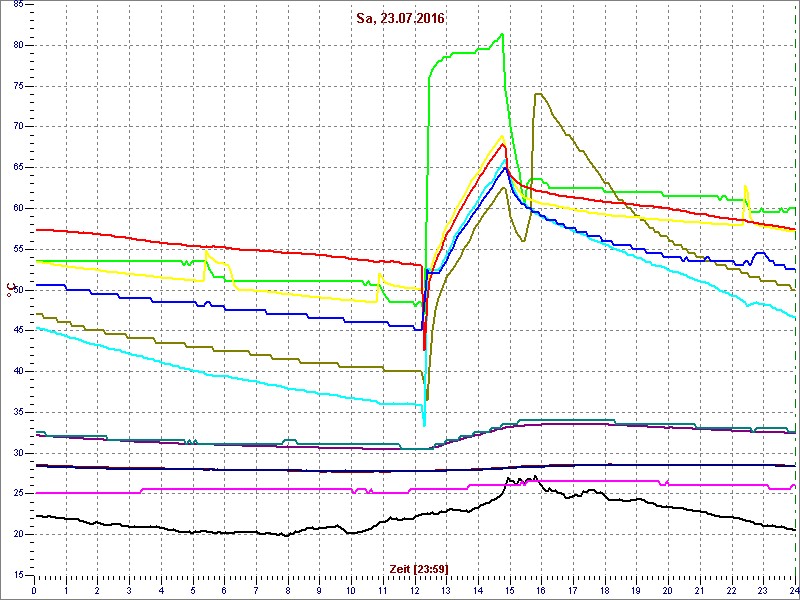The width and height of the screenshot is (800, 600).
Task: Click the 30 temperature axis label
Action: click(18, 454)
